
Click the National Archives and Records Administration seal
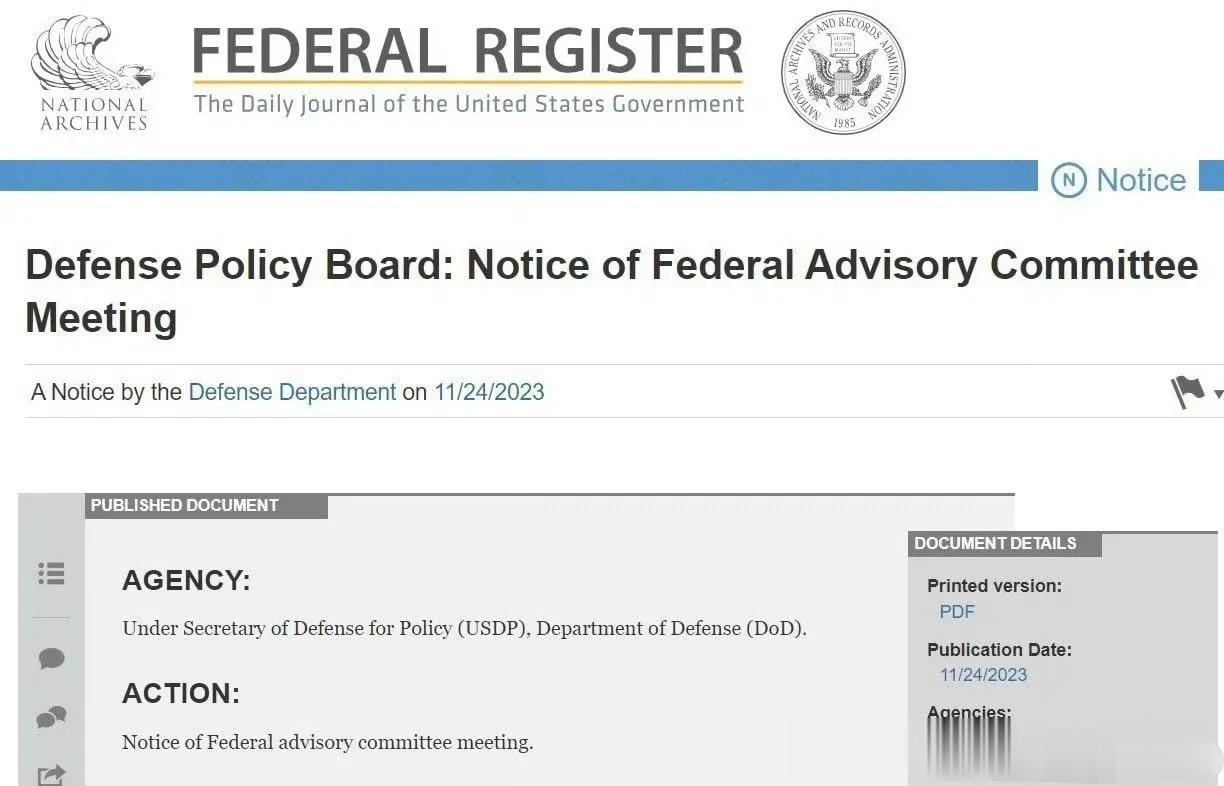click(x=843, y=73)
